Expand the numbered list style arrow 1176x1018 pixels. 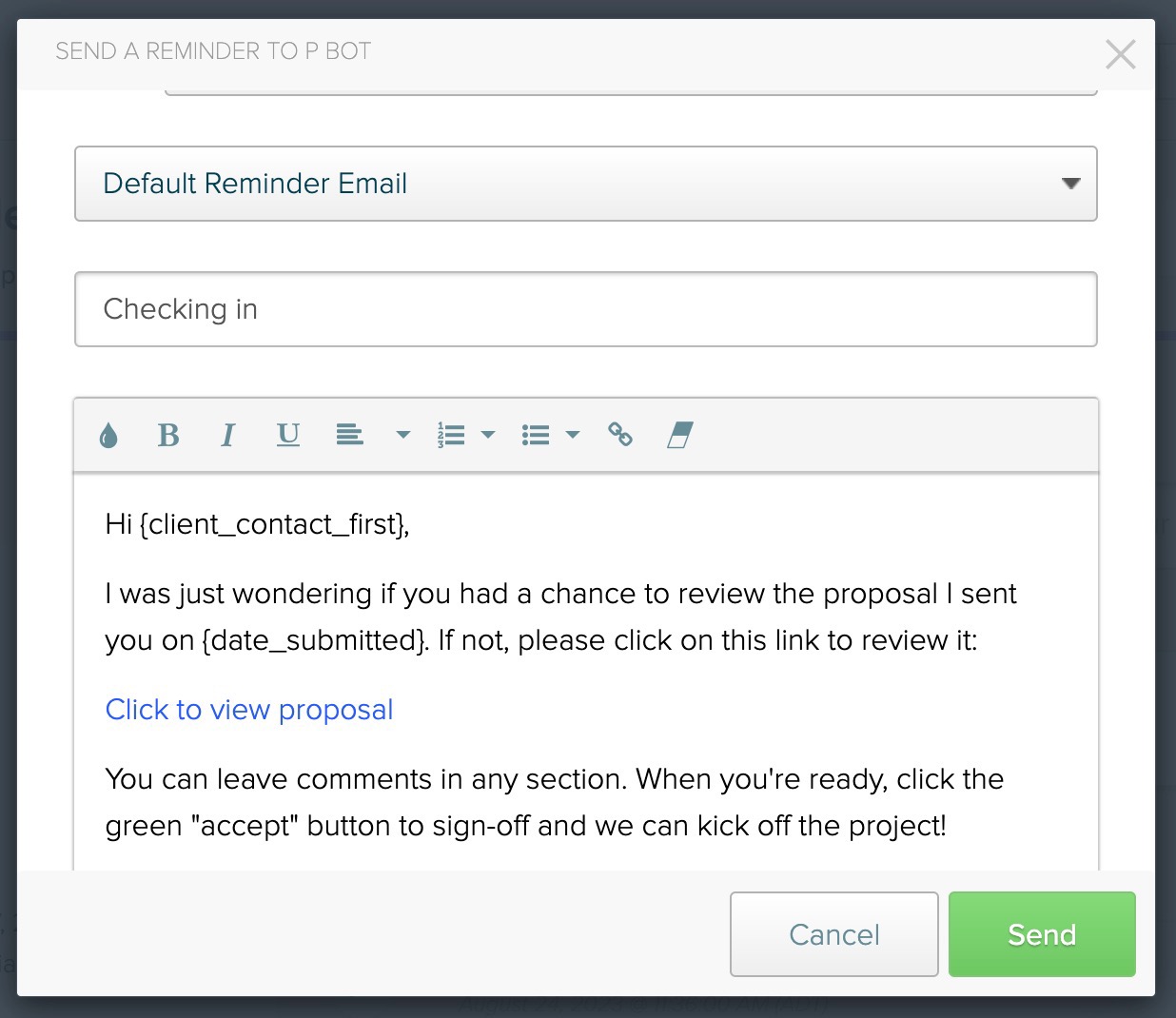[x=488, y=435]
